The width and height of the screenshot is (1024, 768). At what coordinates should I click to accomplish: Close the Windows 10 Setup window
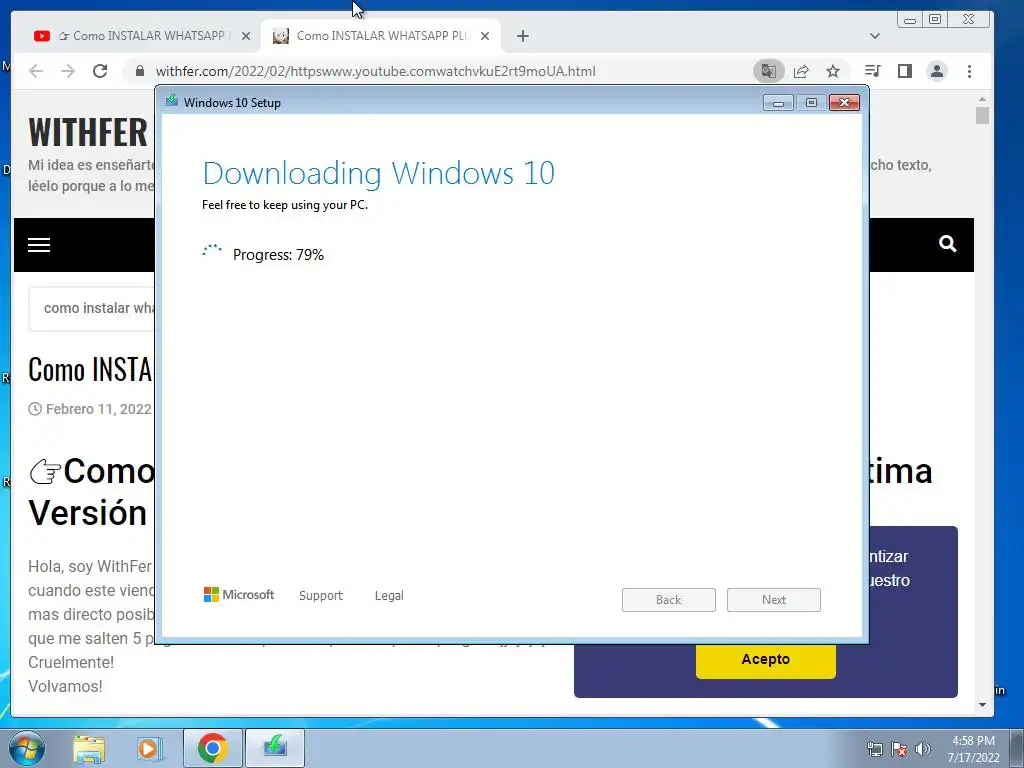[844, 103]
